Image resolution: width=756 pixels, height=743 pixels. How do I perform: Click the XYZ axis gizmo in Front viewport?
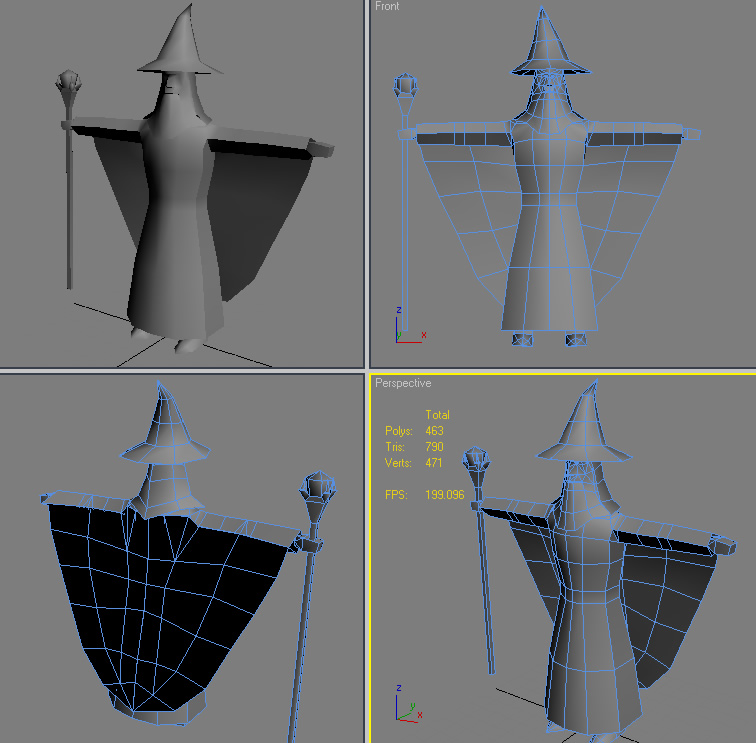(410, 325)
